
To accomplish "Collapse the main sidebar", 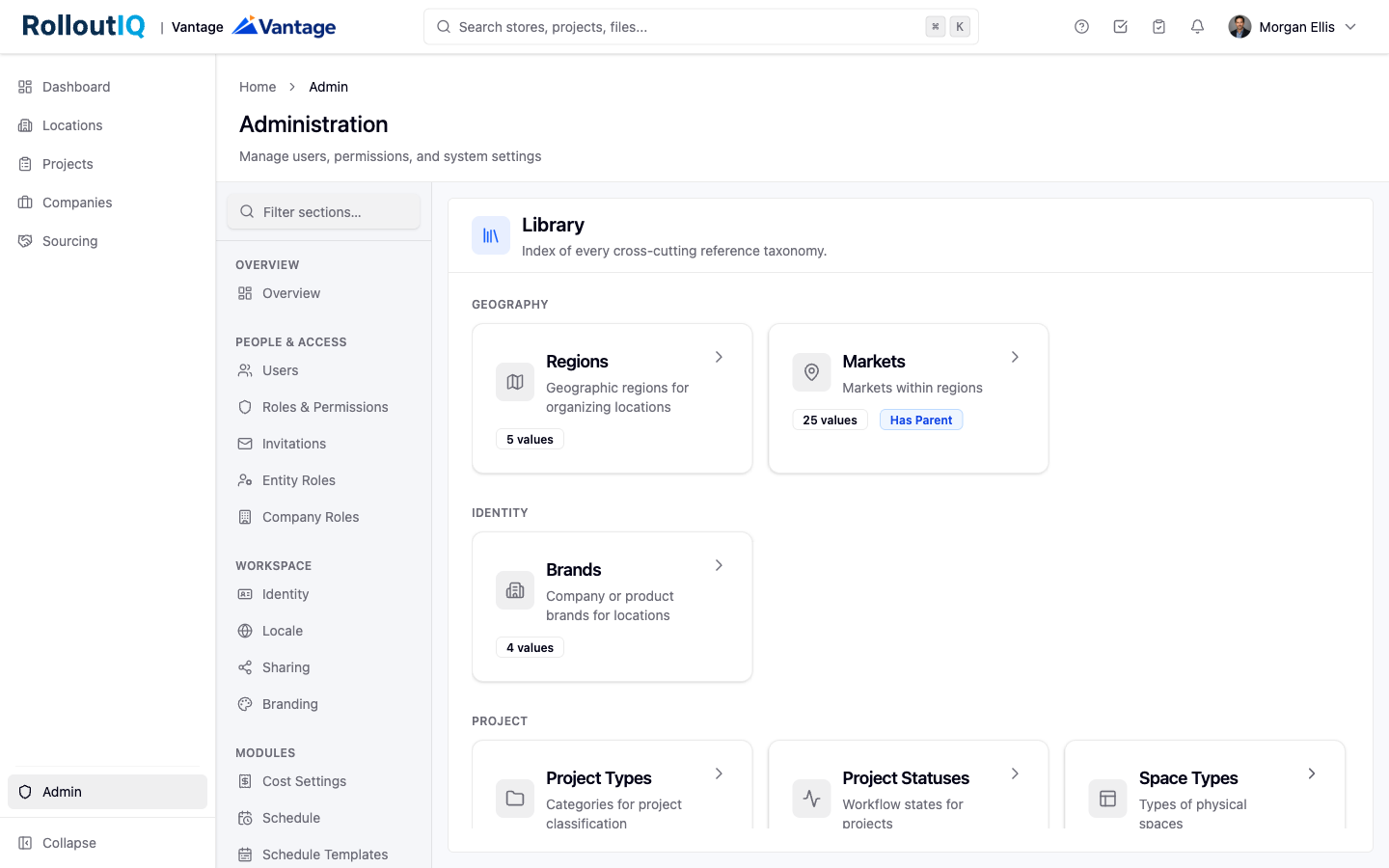I will pyautogui.click(x=107, y=843).
